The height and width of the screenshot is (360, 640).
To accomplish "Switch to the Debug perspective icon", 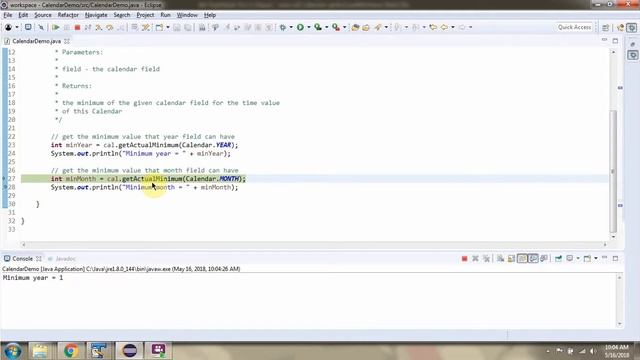I will click(x=632, y=27).
